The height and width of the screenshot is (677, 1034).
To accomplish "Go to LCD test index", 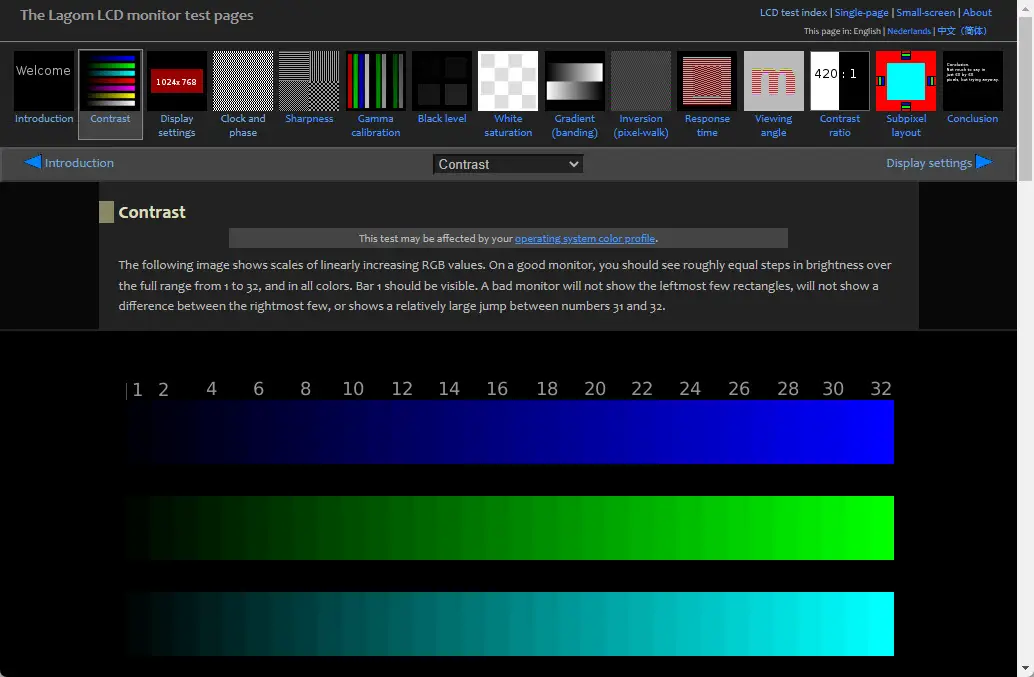I will 793,13.
